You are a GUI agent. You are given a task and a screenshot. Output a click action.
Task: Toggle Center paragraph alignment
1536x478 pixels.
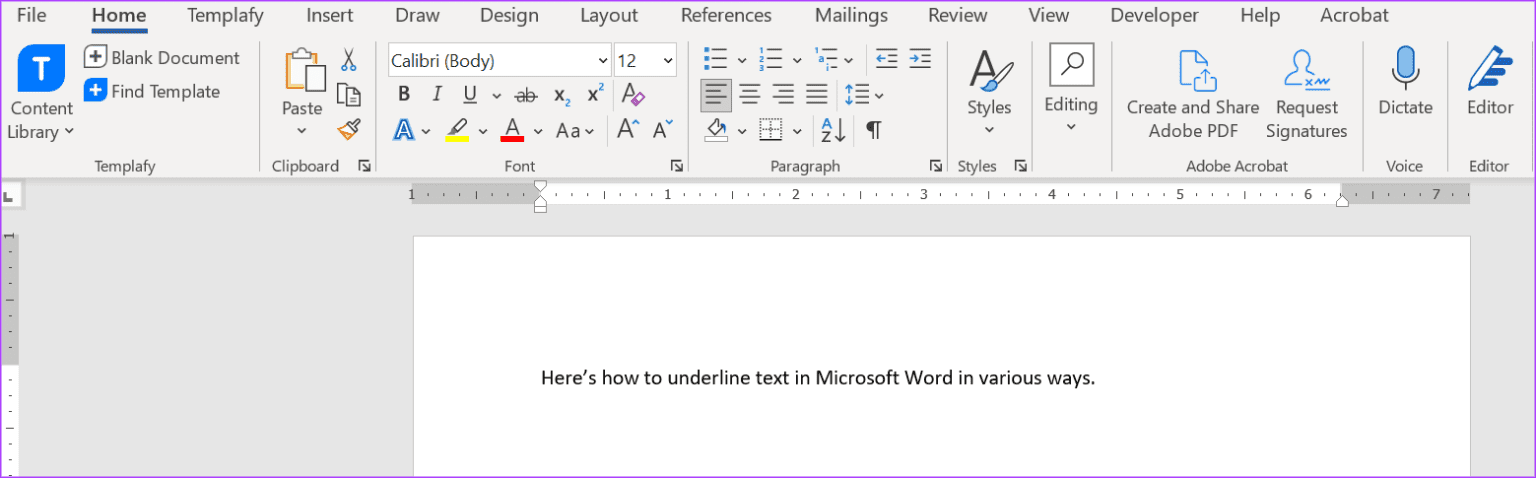click(750, 95)
